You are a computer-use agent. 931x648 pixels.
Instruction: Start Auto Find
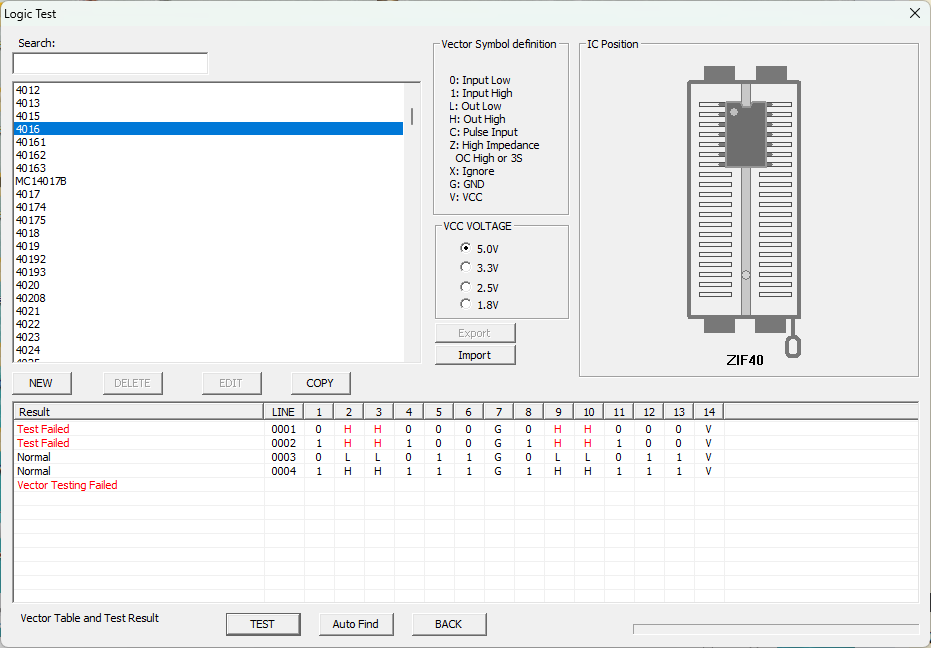[355, 624]
